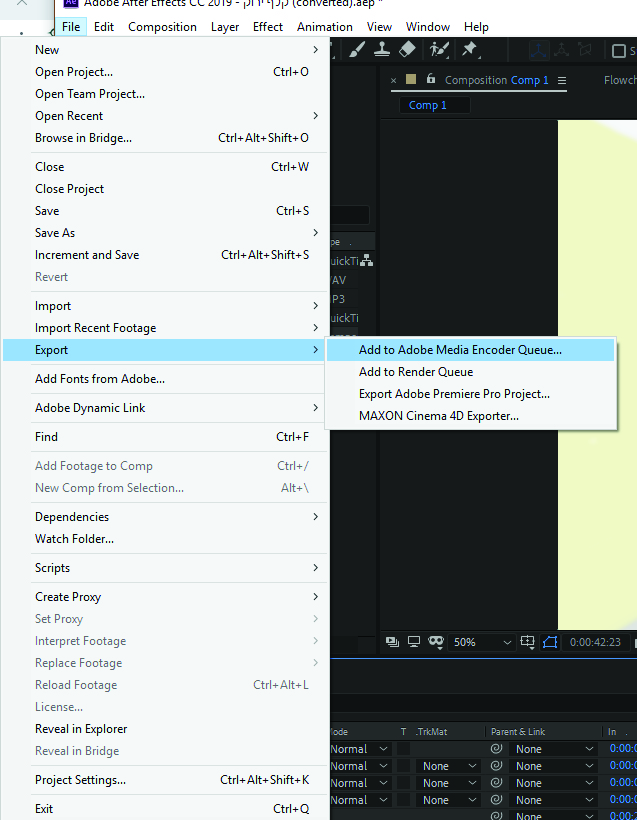Image resolution: width=637 pixels, height=820 pixels.
Task: Select Export Adobe Premiere Pro Project
Action: point(470,394)
